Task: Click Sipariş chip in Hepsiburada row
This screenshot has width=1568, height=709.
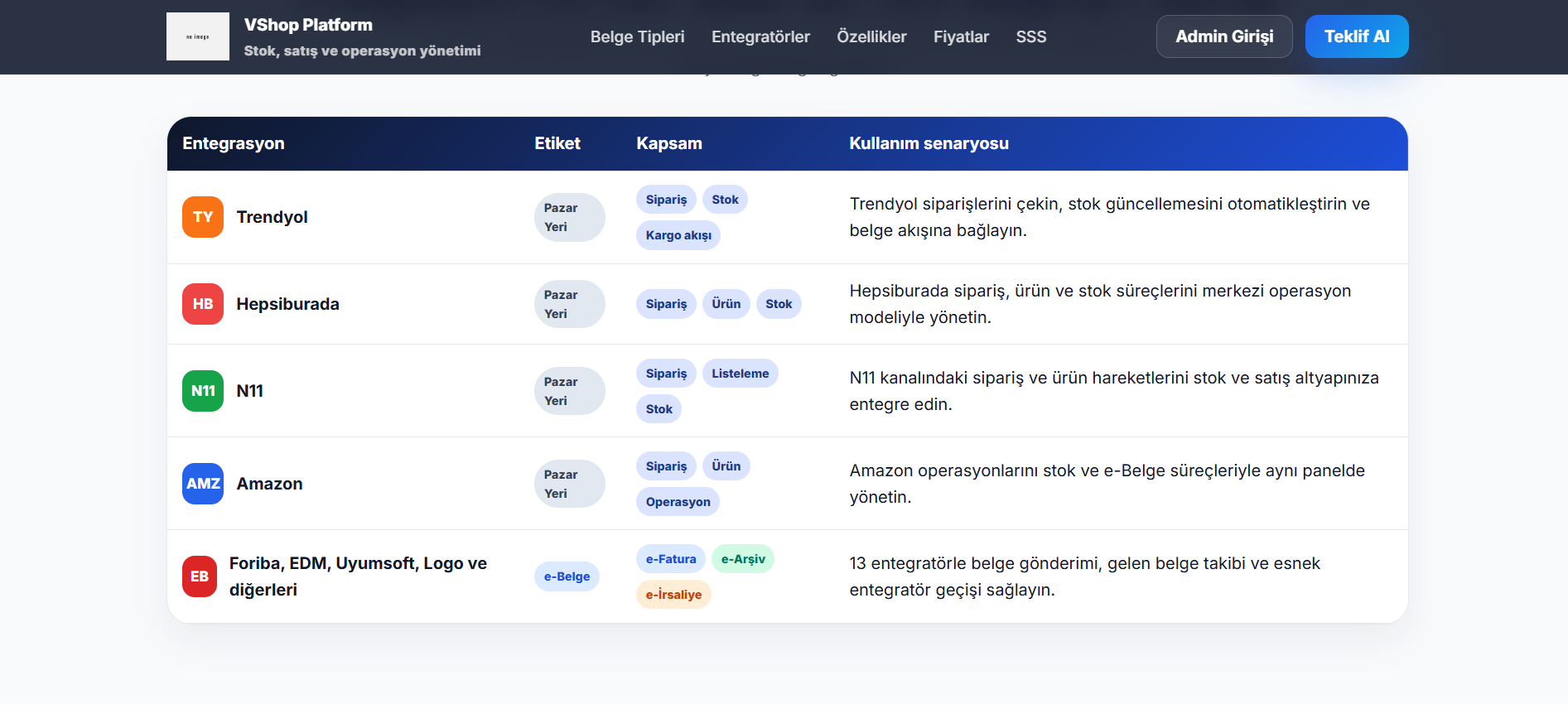Action: point(666,304)
